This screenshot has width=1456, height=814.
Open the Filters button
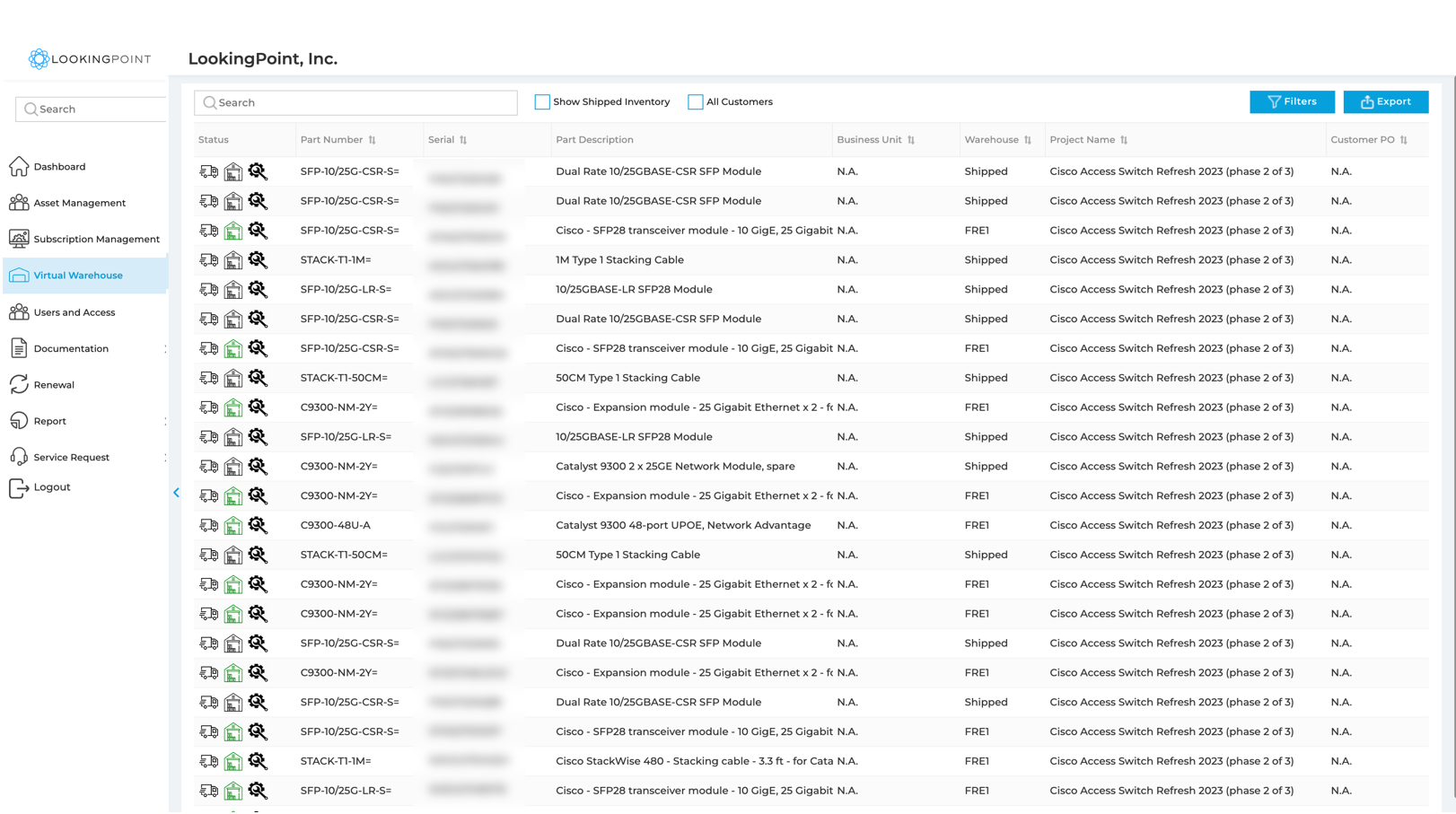point(1292,102)
